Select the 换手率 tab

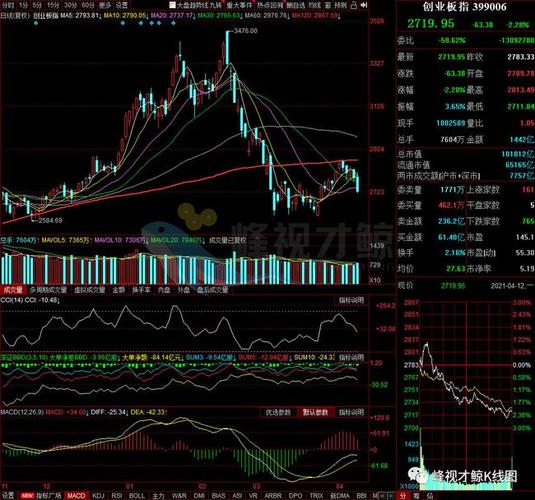pyautogui.click(x=141, y=290)
